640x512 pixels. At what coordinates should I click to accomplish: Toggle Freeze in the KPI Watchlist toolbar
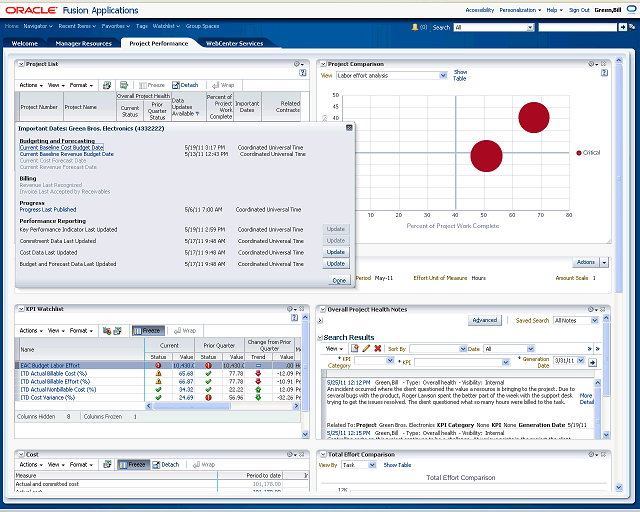(x=146, y=330)
